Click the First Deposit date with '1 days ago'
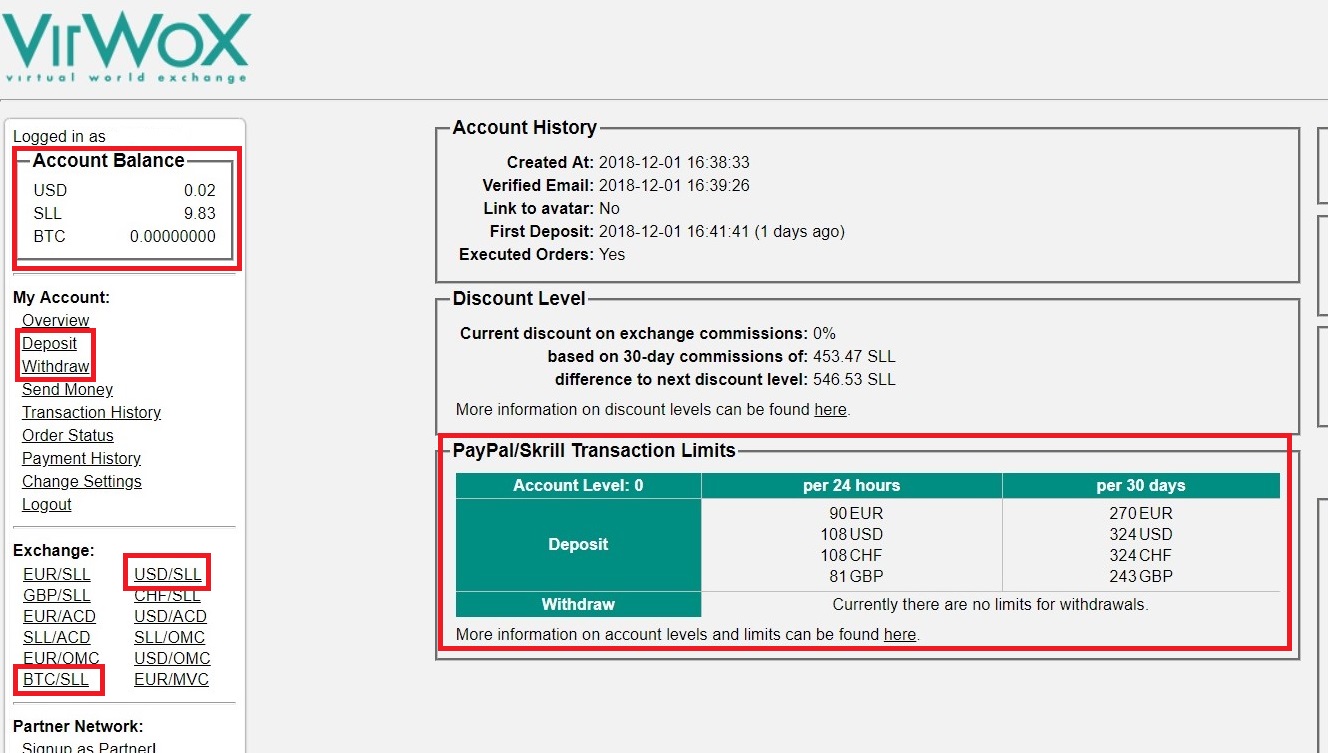 [722, 232]
